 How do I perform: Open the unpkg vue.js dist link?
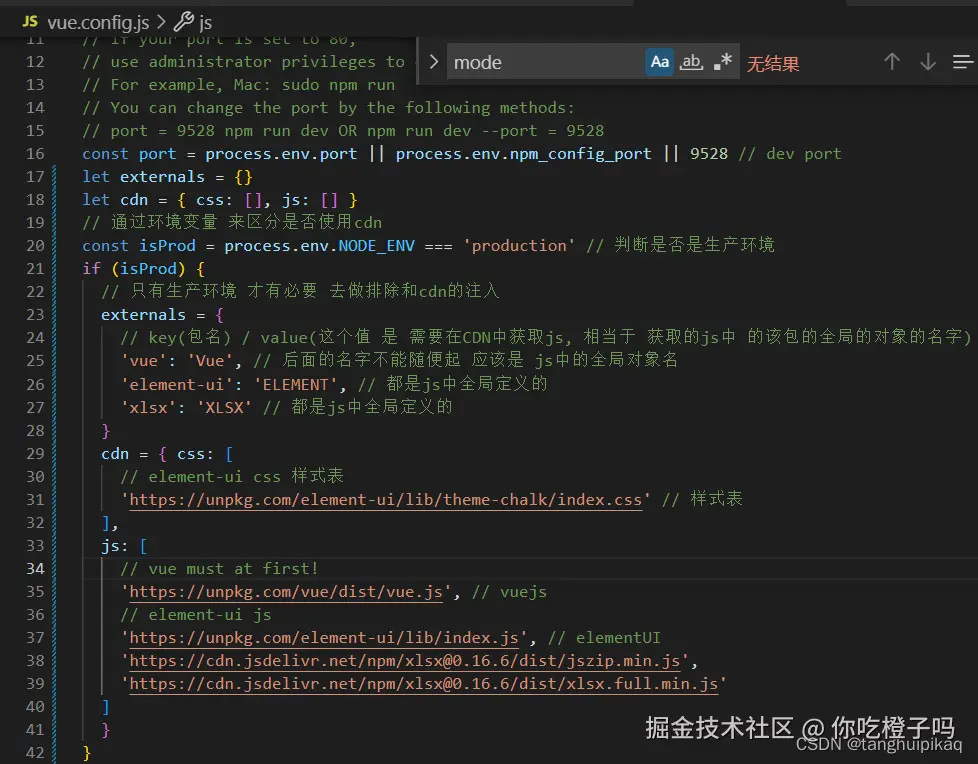[286, 591]
